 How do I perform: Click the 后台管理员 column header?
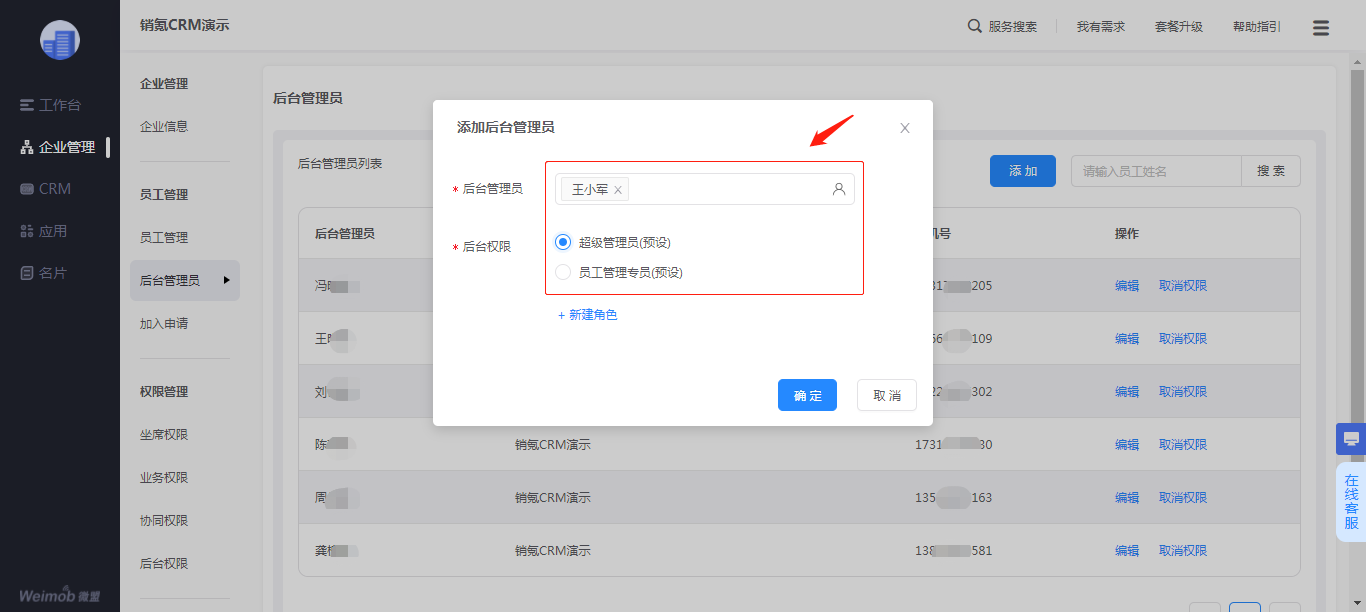click(x=345, y=234)
